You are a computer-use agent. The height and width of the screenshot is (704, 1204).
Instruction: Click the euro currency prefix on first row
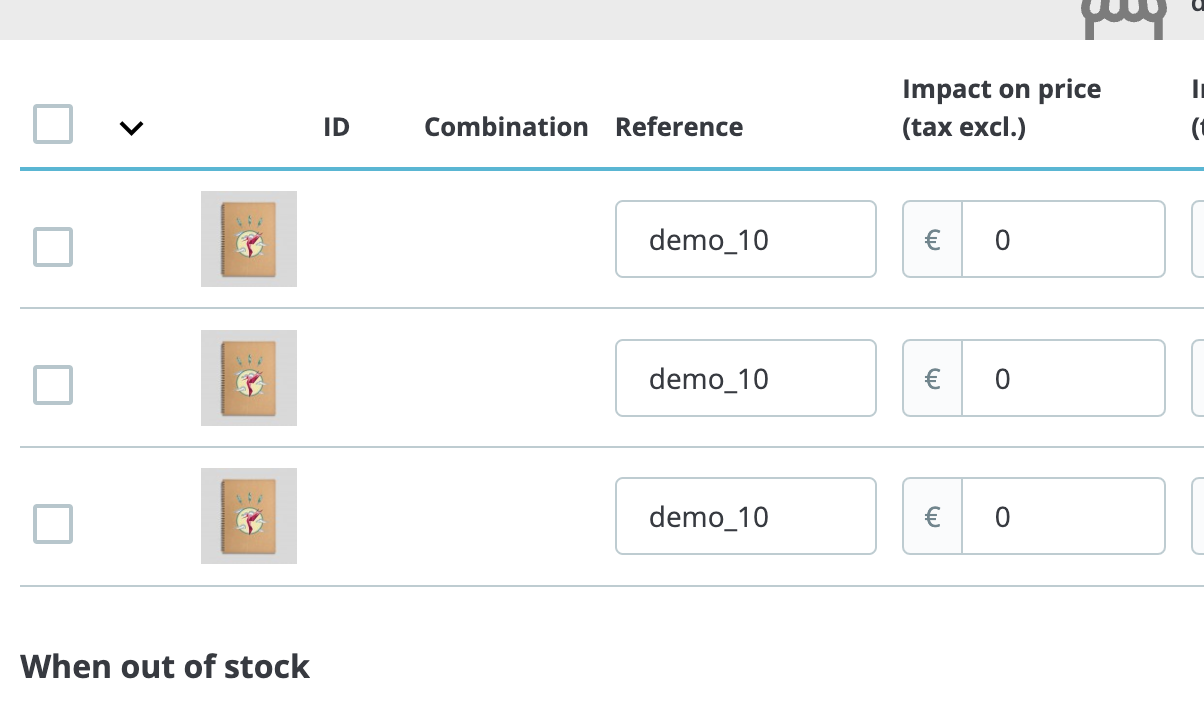pos(932,239)
